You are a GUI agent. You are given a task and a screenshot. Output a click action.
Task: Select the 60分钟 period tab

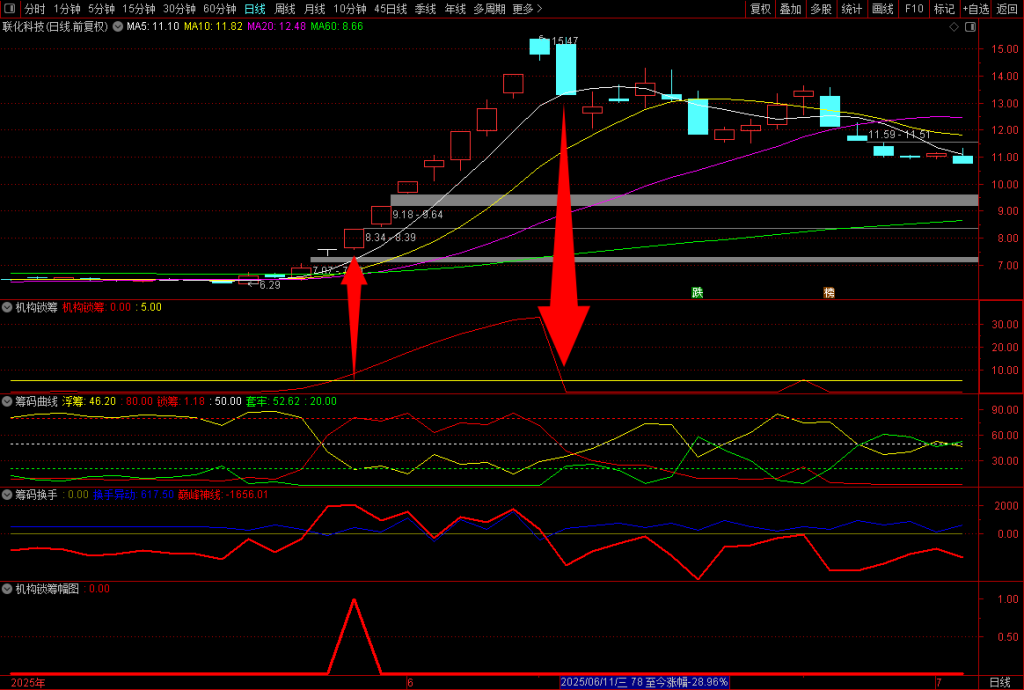click(x=219, y=9)
